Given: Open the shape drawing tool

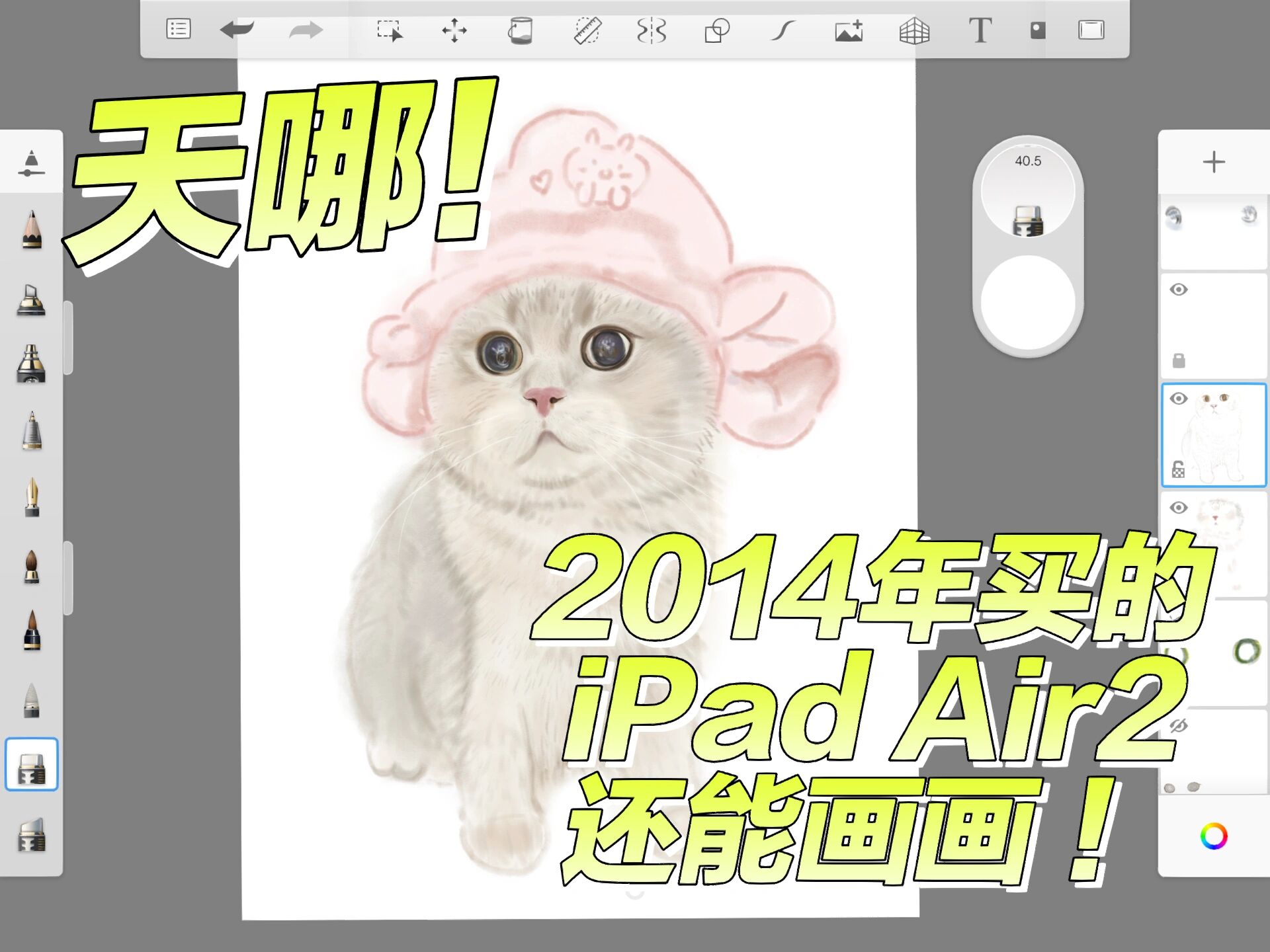Looking at the screenshot, I should coord(717,30).
